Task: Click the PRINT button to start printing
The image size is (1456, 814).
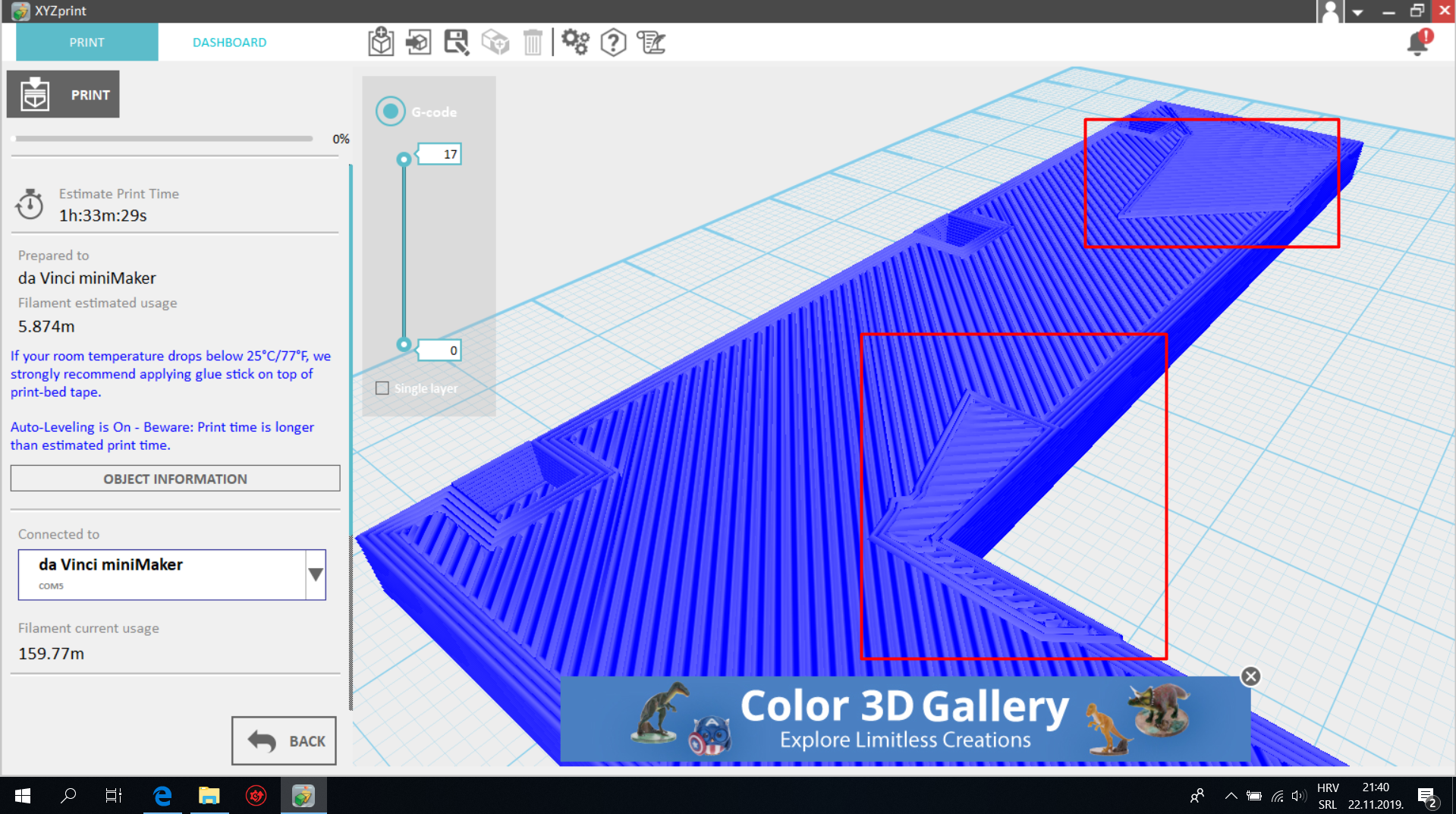Action: [x=63, y=94]
